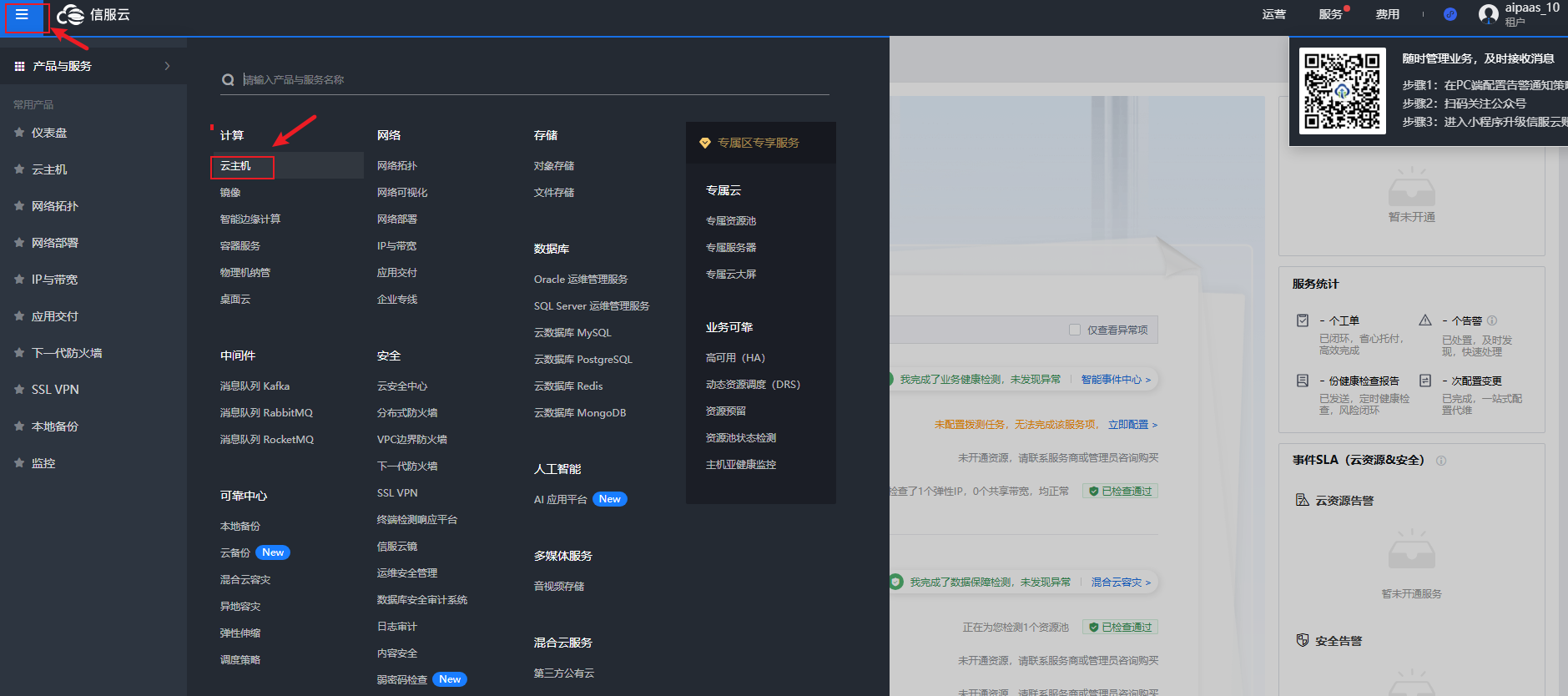This screenshot has height=696, width=1568.
Task: Click the QR code image
Action: coord(1342,91)
